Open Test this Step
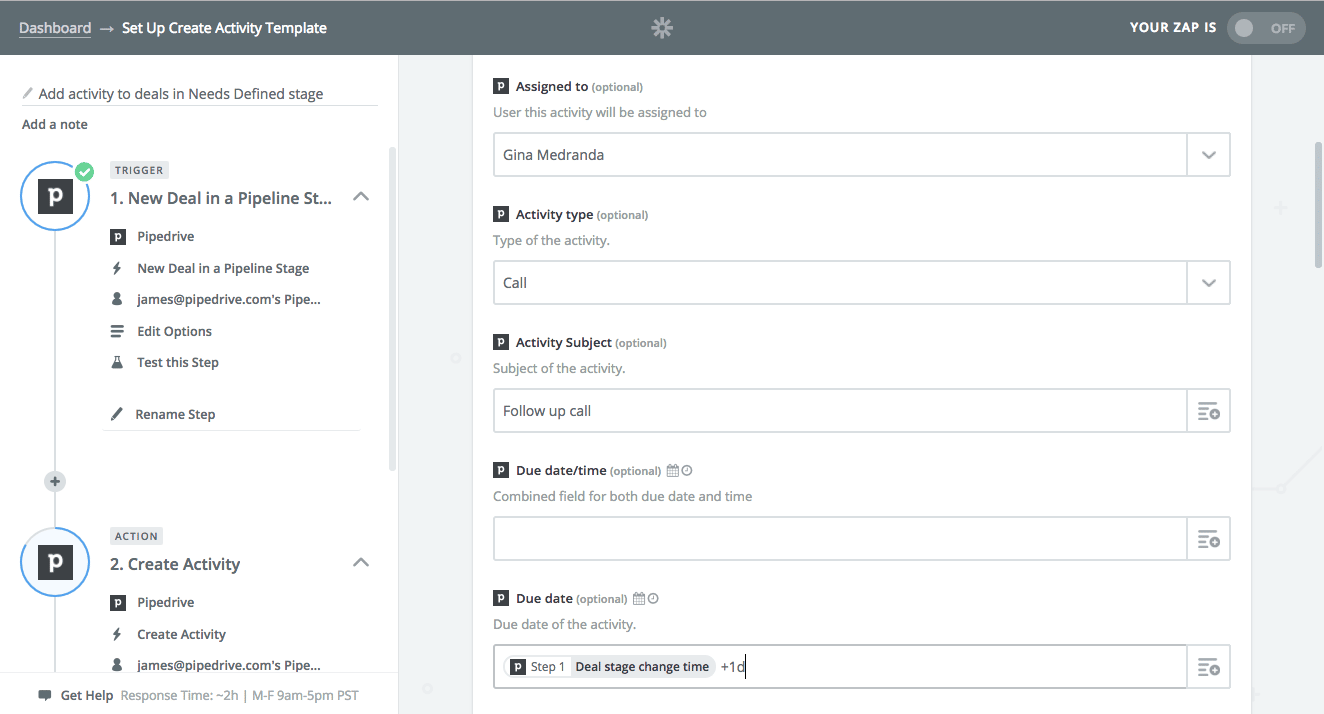The image size is (1324, 714). coord(178,362)
